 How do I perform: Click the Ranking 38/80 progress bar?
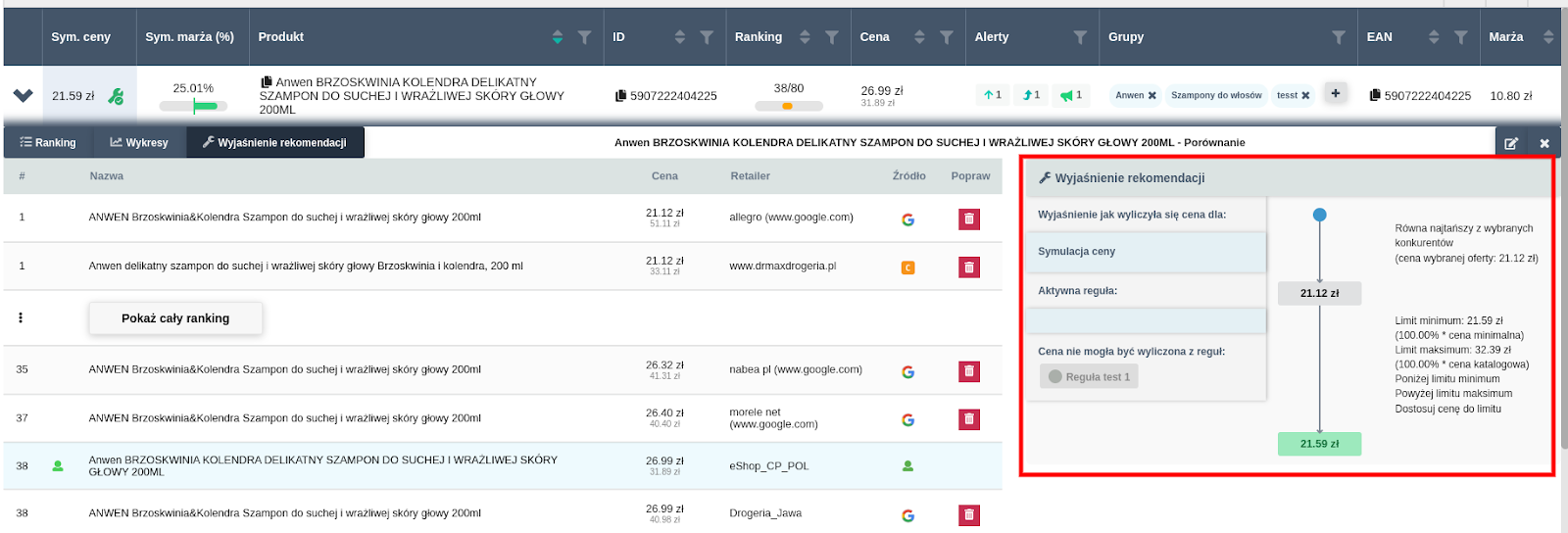coord(789,106)
